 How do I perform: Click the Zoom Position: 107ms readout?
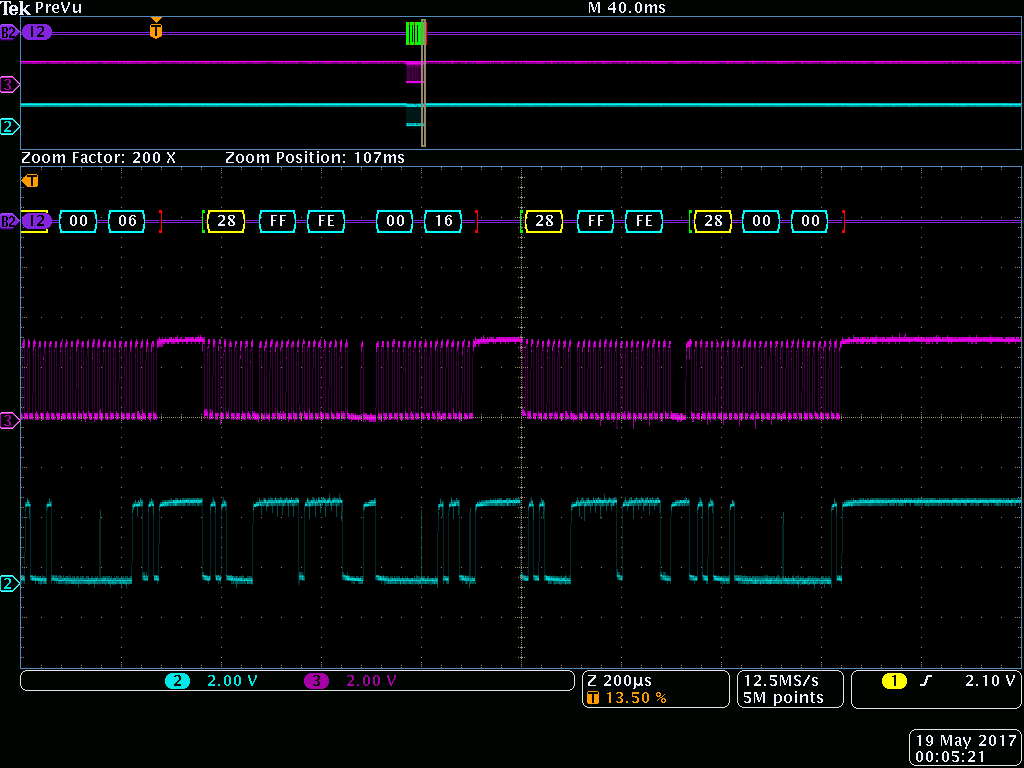315,158
